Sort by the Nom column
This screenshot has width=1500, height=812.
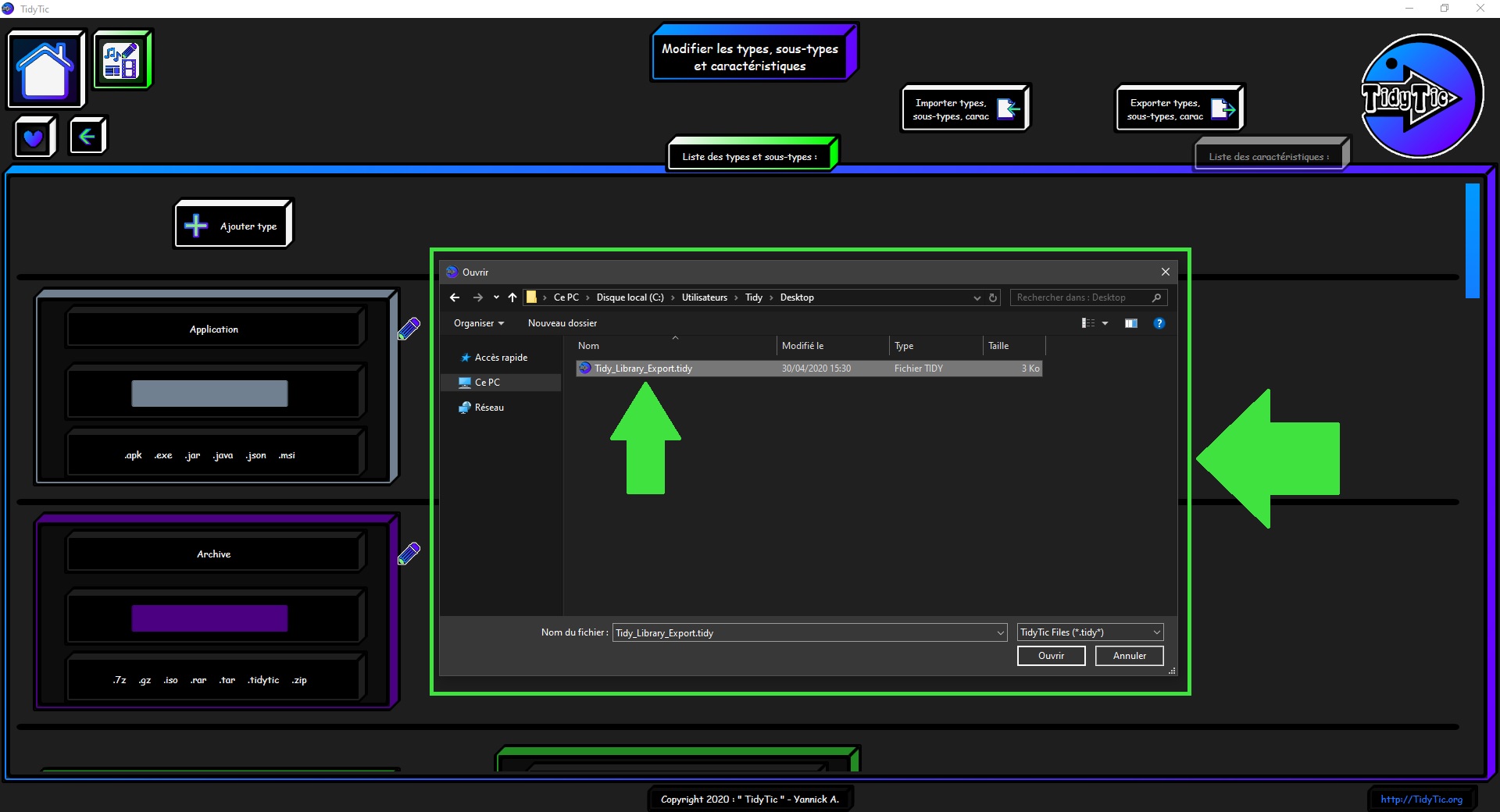[x=675, y=346]
